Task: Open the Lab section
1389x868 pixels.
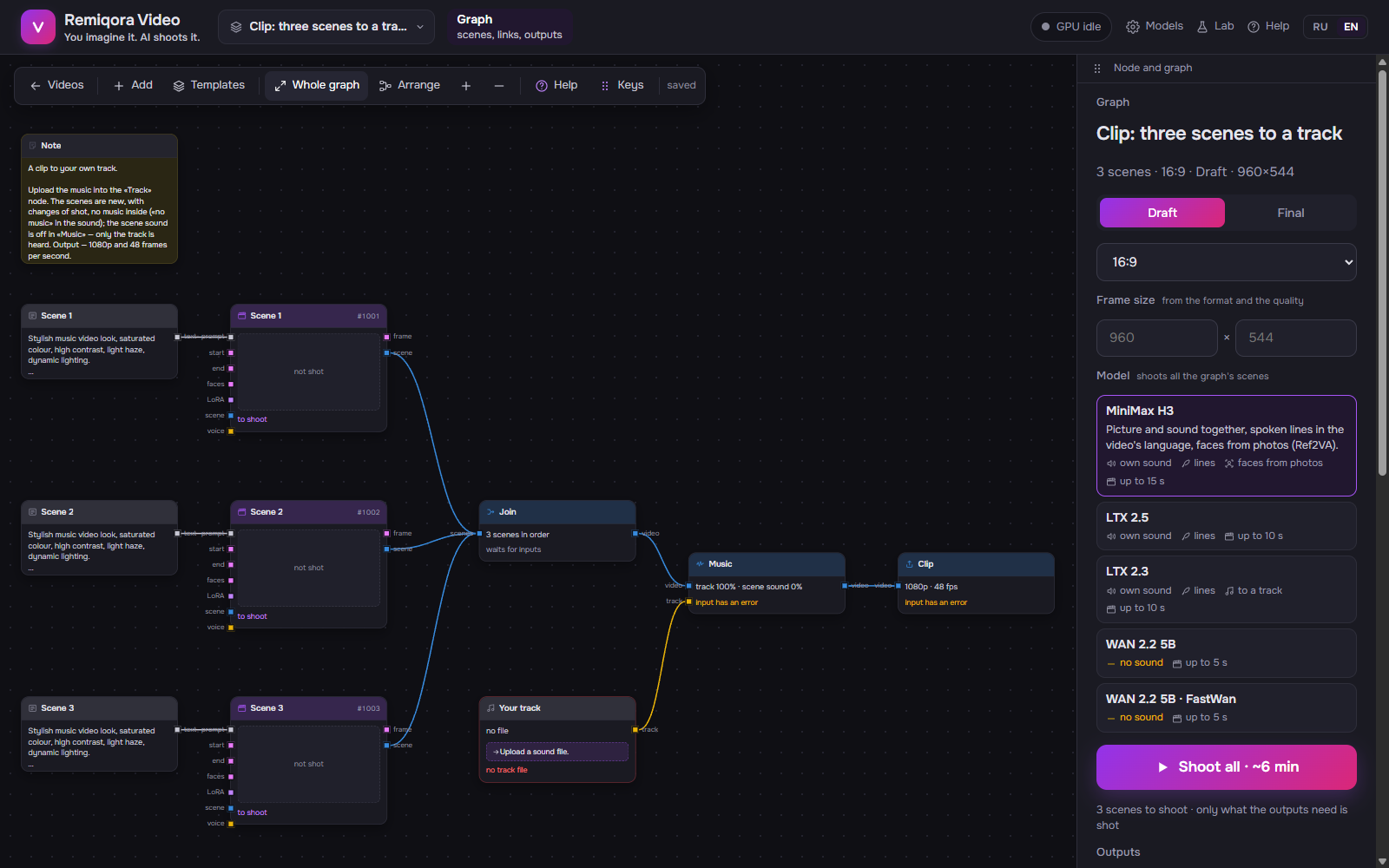Action: coord(1215,26)
